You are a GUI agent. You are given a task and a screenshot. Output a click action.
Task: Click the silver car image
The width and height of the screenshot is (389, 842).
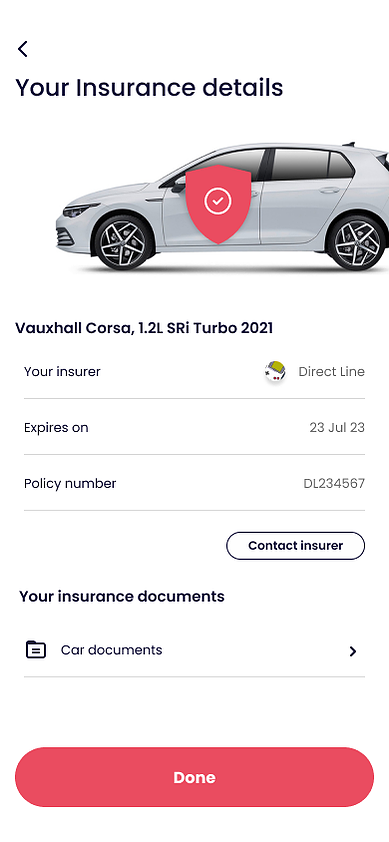point(222,206)
